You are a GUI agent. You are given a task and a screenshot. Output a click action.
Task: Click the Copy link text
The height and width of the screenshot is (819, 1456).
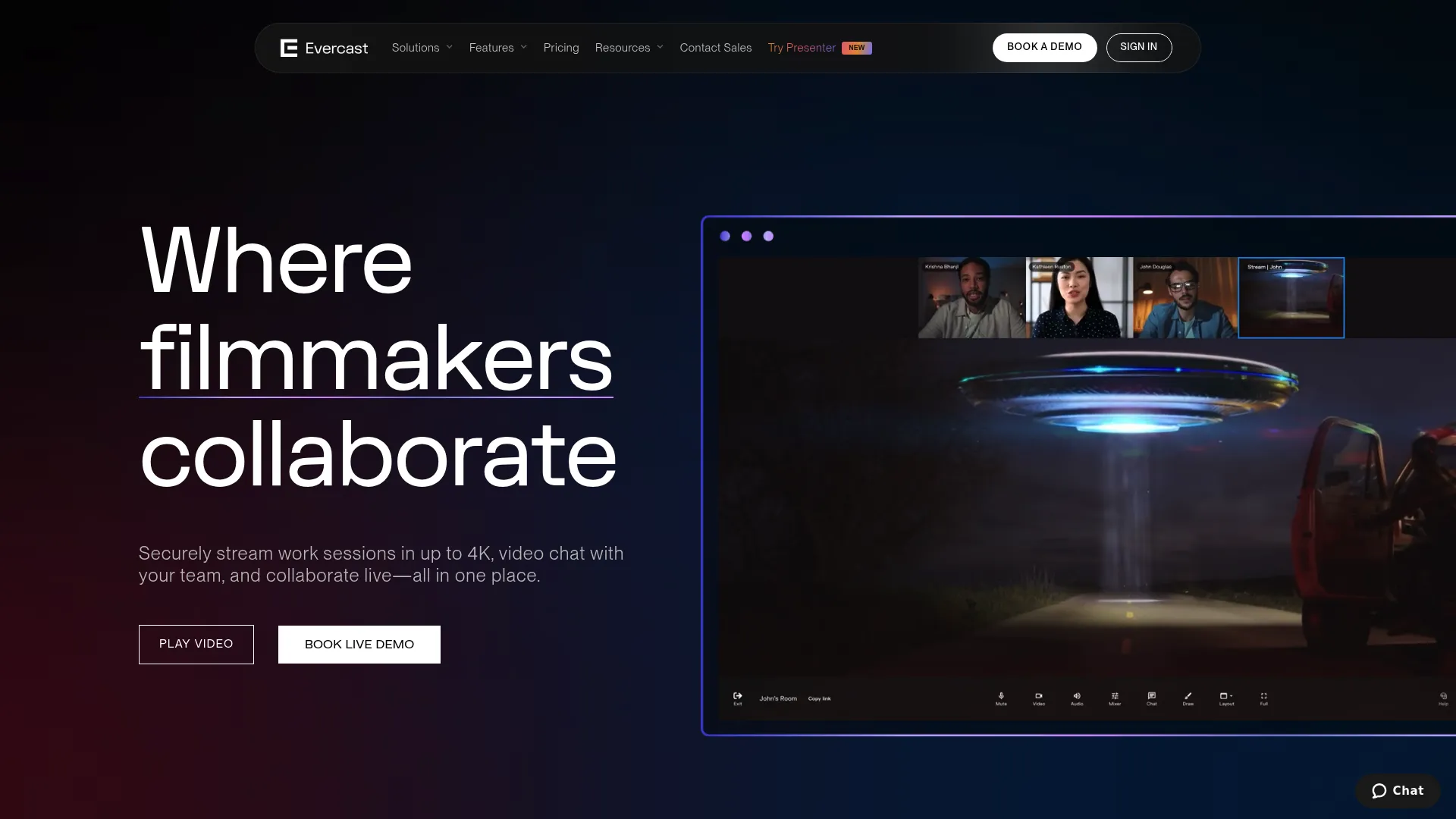point(819,698)
